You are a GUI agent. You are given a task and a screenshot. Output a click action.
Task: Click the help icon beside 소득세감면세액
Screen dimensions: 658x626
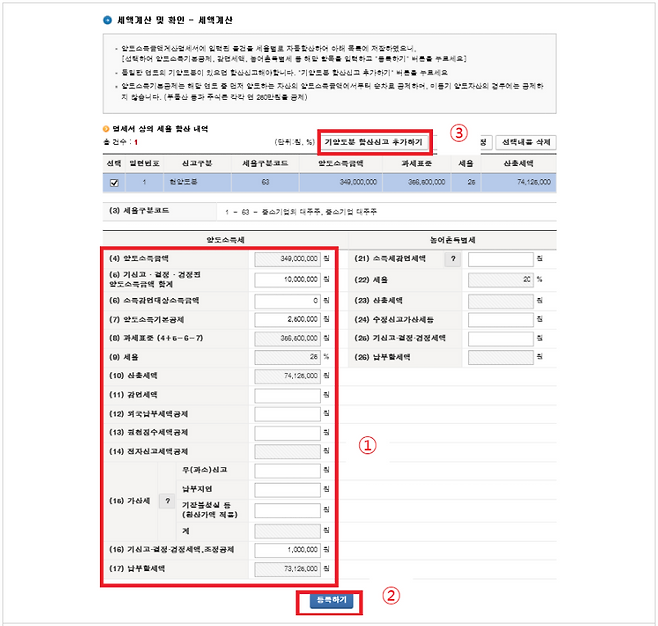[452, 259]
